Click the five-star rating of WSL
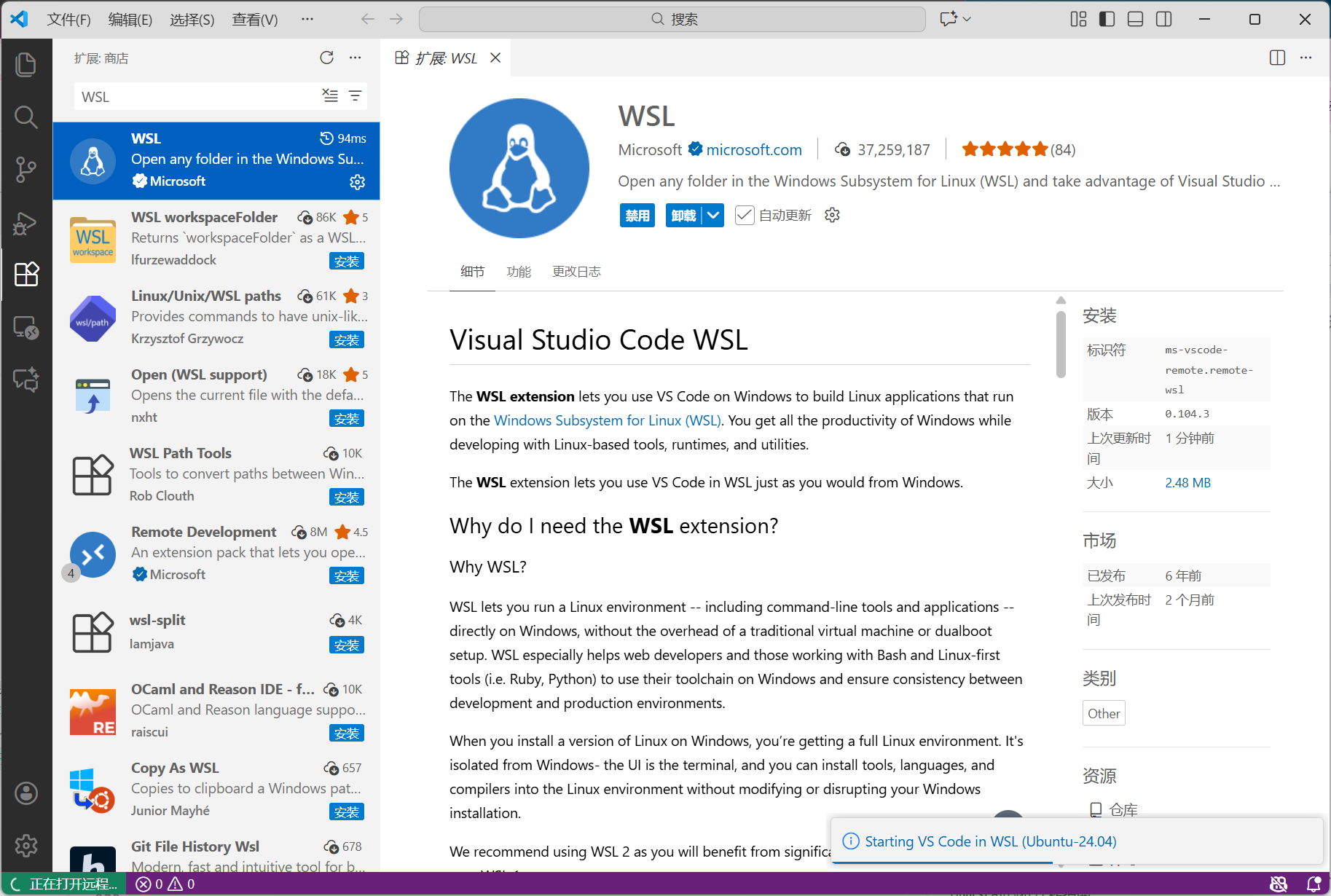The image size is (1331, 896). pos(1005,150)
